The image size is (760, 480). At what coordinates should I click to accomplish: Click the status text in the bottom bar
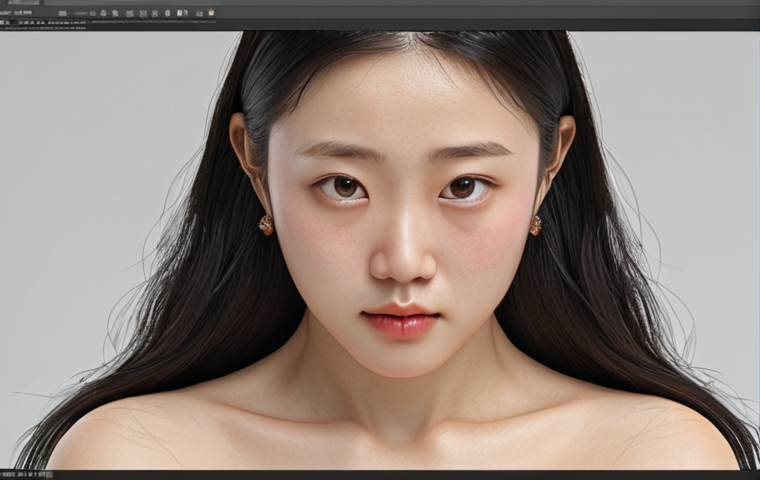tap(26, 475)
